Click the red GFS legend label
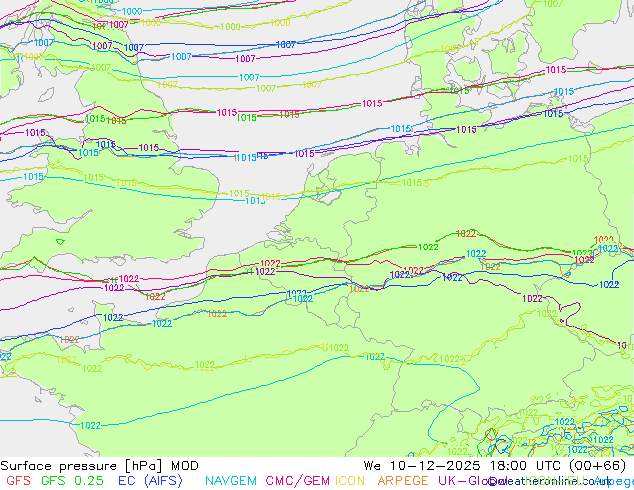This screenshot has width=634, height=490. (x=19, y=481)
